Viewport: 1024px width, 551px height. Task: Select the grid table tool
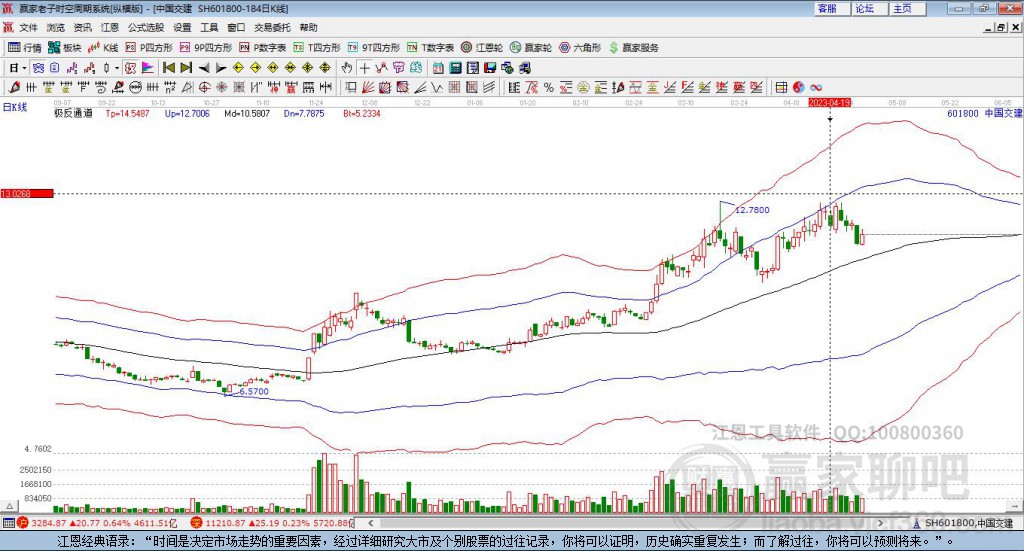pyautogui.click(x=781, y=87)
